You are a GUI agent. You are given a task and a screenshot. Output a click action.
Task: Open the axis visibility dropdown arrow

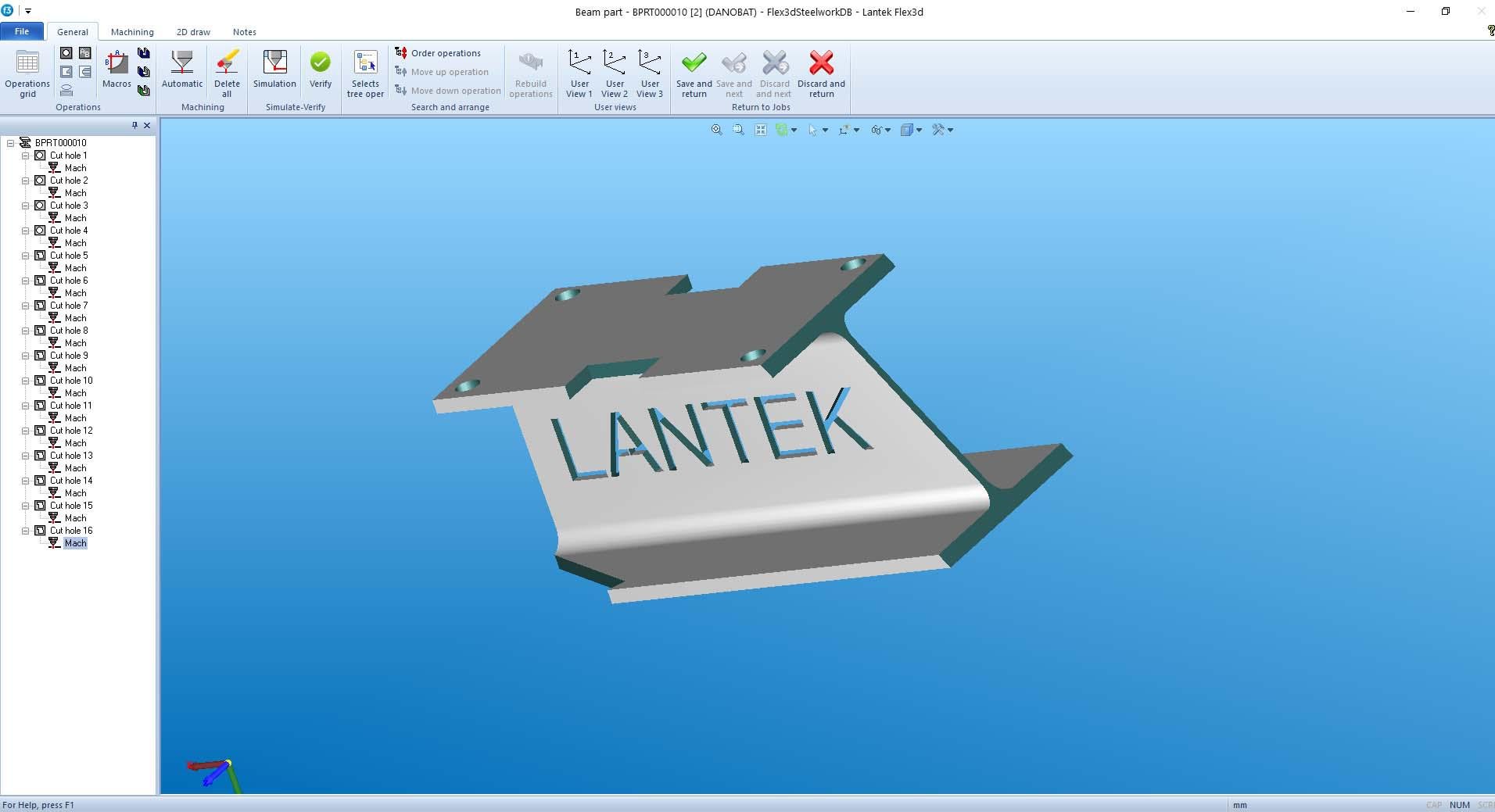[856, 130]
